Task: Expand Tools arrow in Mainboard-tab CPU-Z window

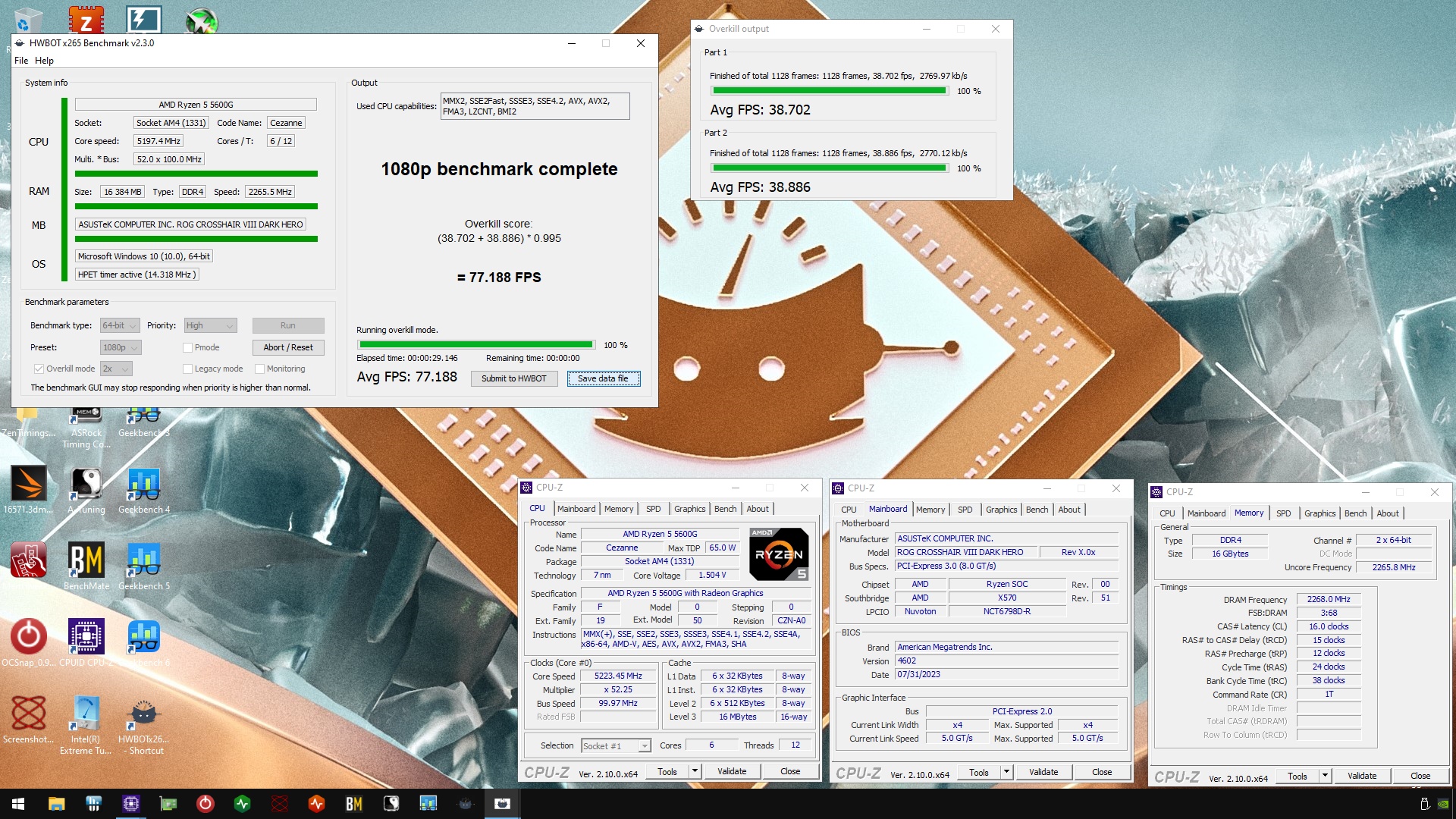Action: (1006, 772)
